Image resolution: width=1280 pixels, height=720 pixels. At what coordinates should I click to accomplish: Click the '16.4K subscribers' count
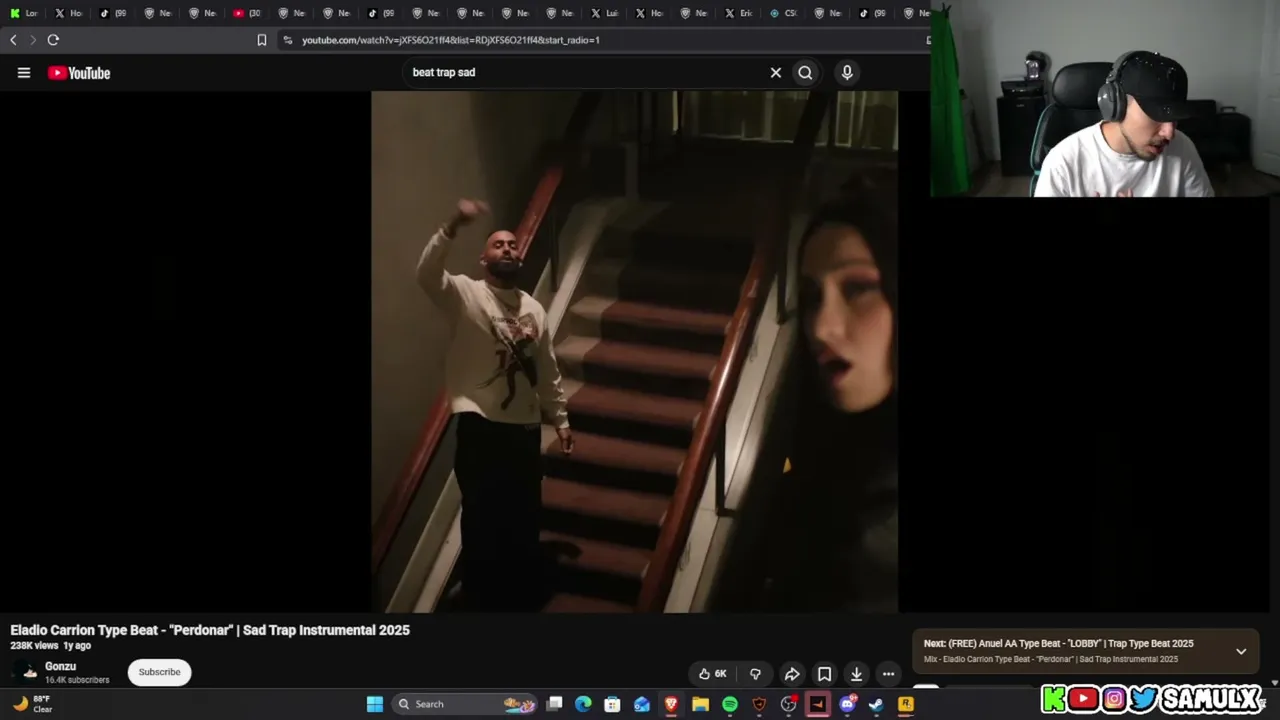(x=77, y=680)
